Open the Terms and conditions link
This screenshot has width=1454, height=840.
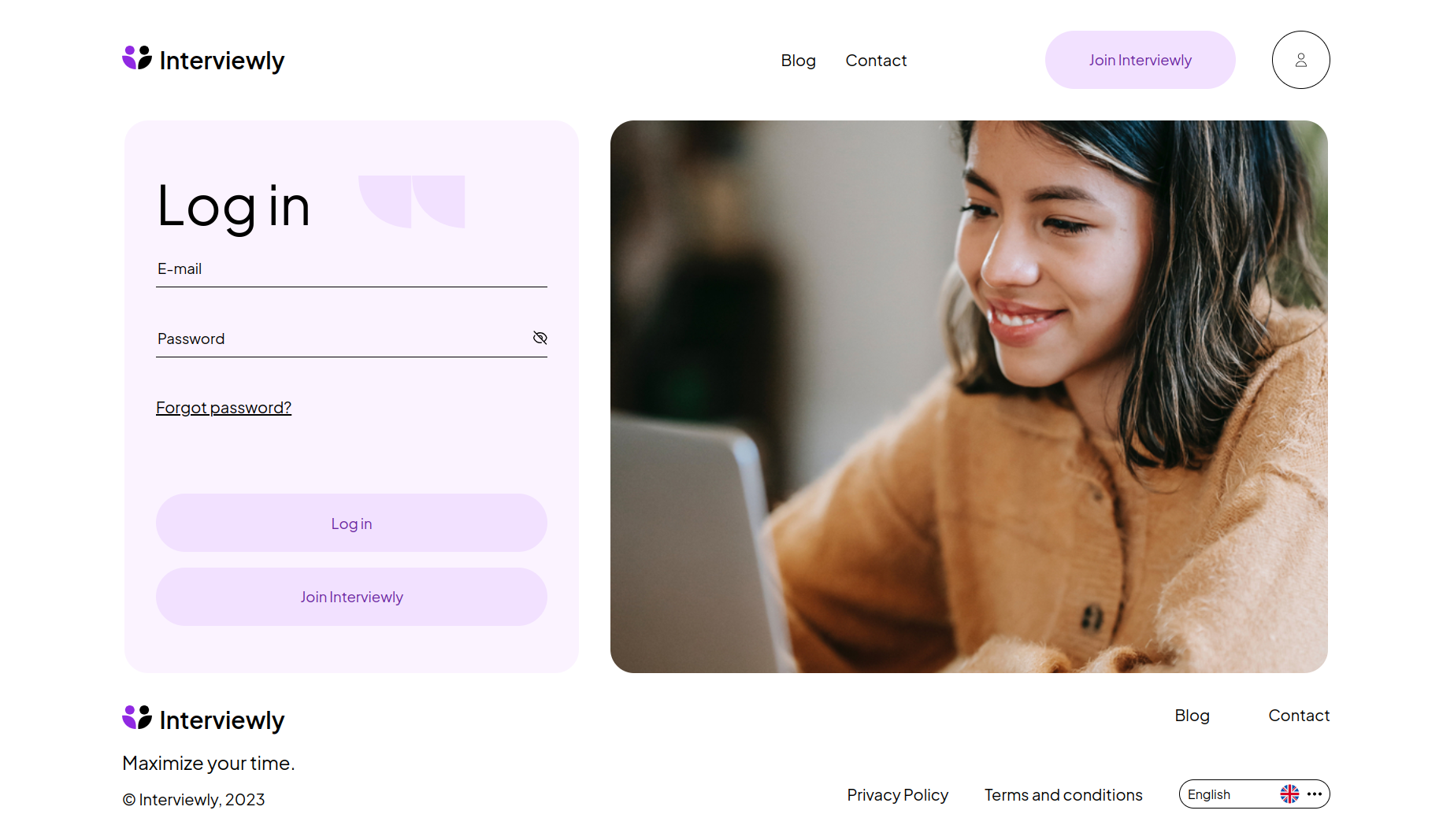(x=1063, y=795)
